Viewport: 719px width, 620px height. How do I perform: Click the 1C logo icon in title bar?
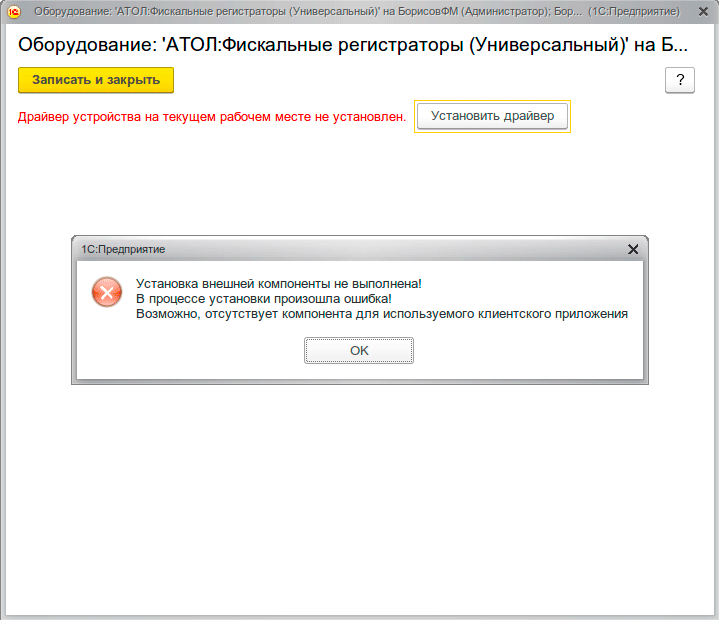14,12
